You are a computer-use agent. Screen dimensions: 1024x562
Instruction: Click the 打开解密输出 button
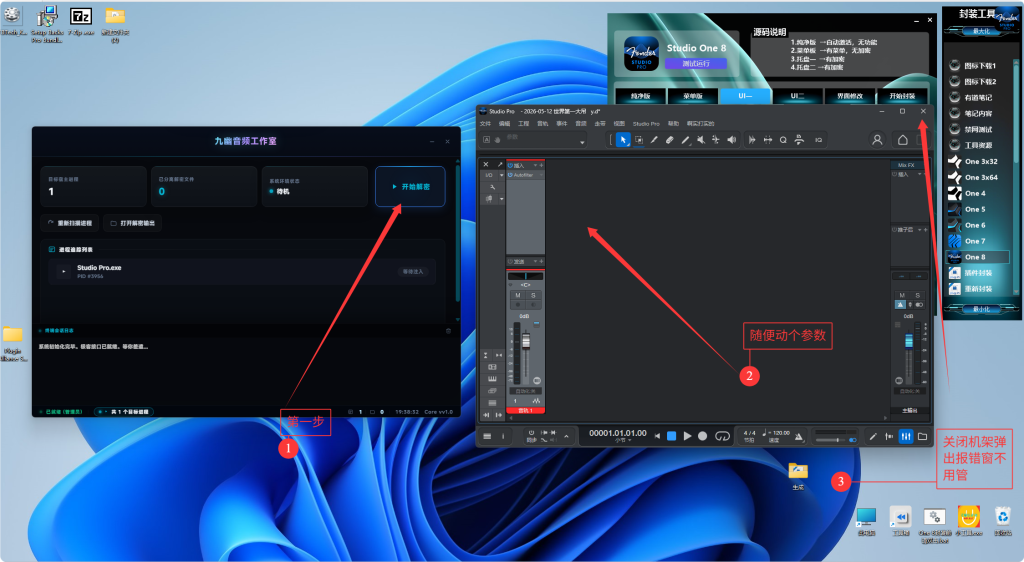[133, 223]
